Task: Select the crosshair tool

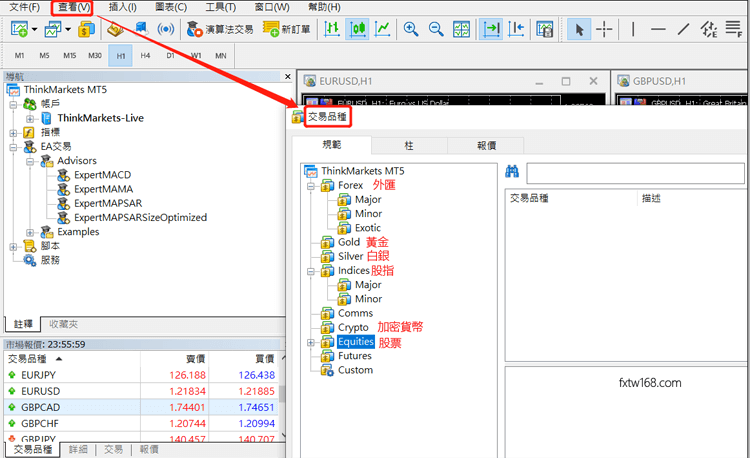Action: (605, 30)
